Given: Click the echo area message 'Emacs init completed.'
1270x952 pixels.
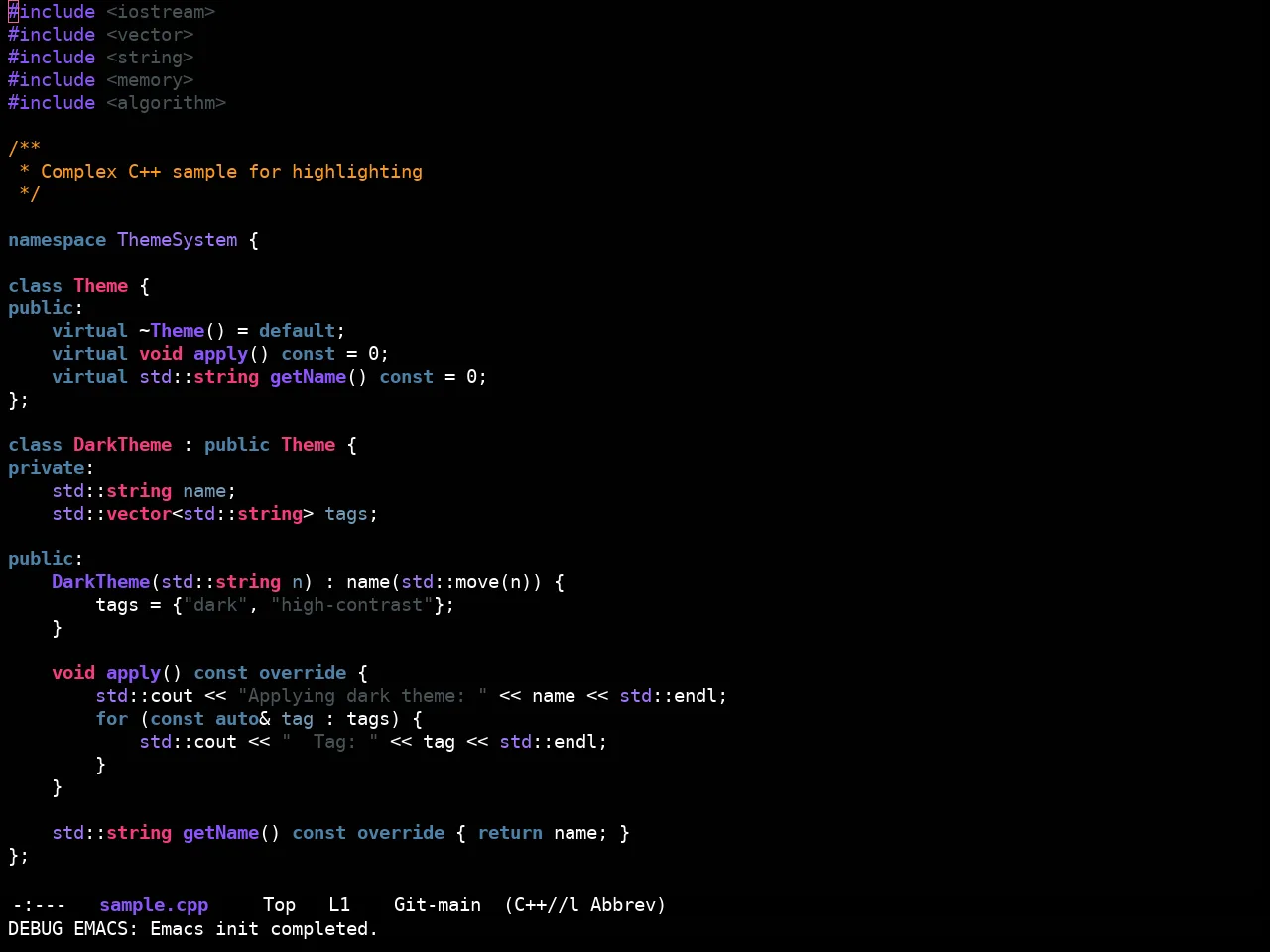Looking at the screenshot, I should point(264,929).
